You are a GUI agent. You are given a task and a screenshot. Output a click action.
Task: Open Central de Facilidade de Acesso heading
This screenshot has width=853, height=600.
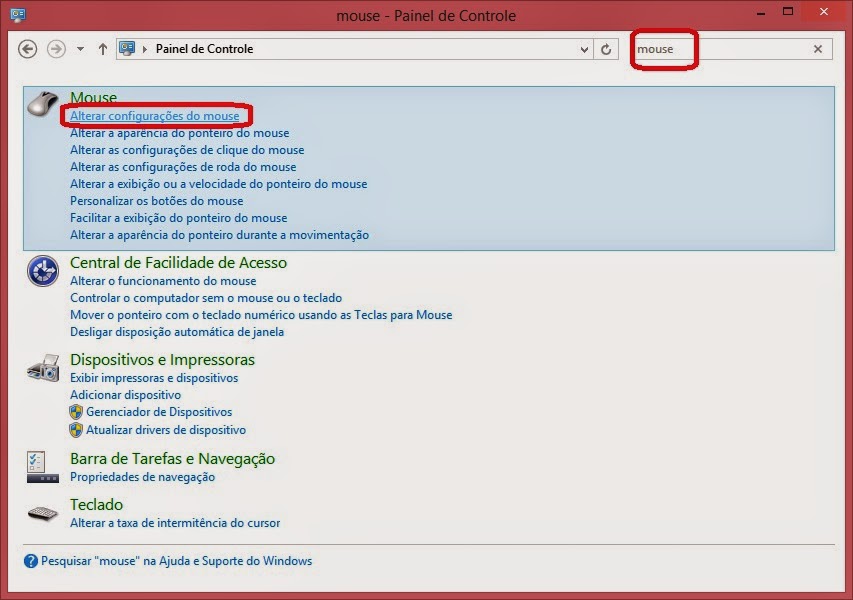click(x=178, y=263)
